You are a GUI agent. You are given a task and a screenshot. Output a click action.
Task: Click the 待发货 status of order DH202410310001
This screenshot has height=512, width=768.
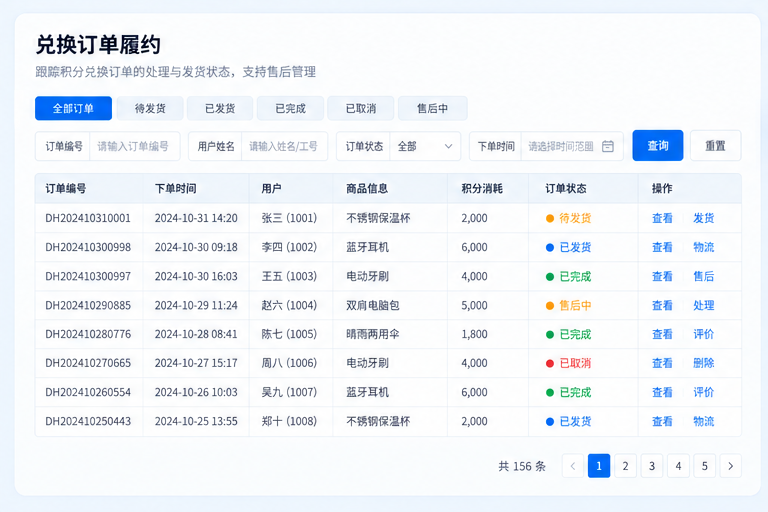569,218
